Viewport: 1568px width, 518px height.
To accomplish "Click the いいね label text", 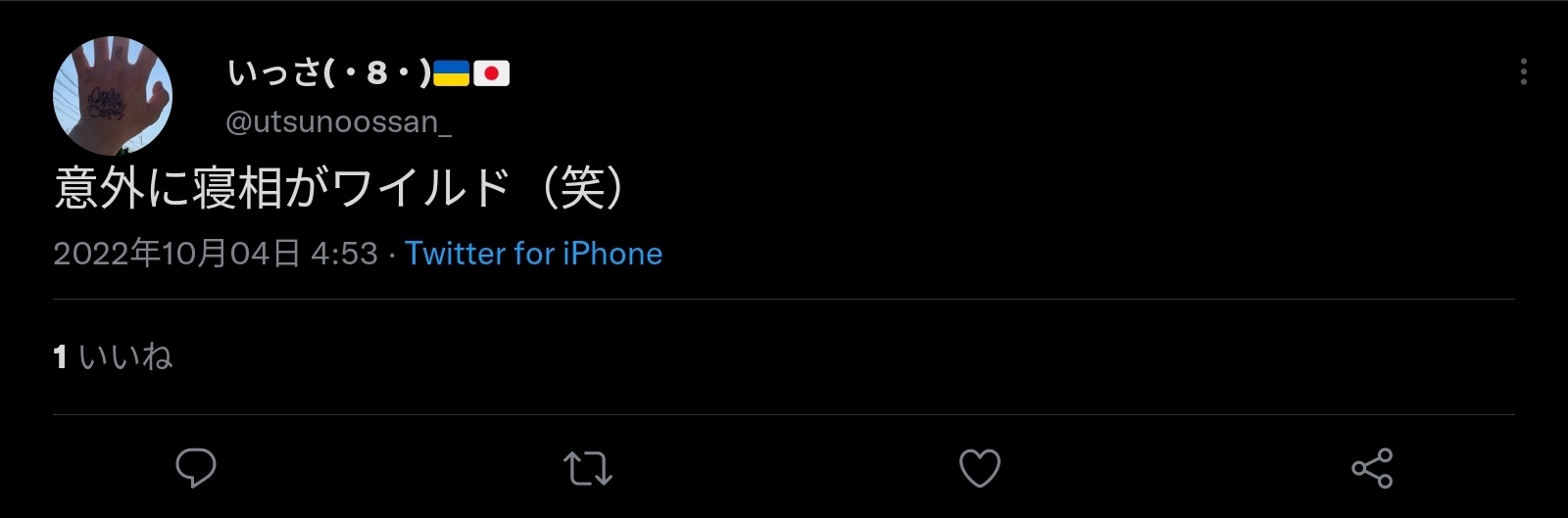I will pos(125,356).
